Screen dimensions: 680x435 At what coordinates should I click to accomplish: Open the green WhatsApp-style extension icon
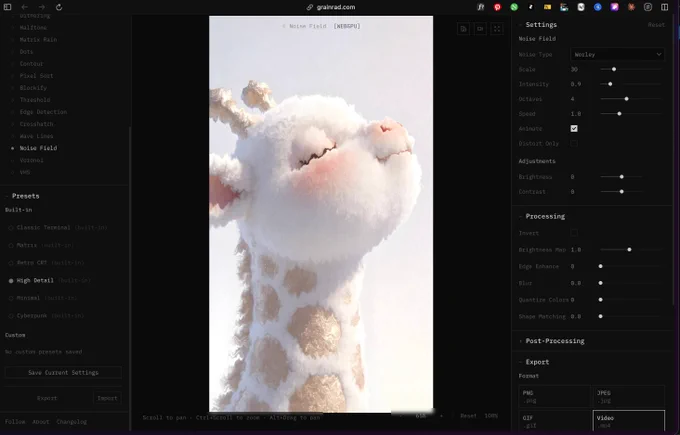[514, 7]
